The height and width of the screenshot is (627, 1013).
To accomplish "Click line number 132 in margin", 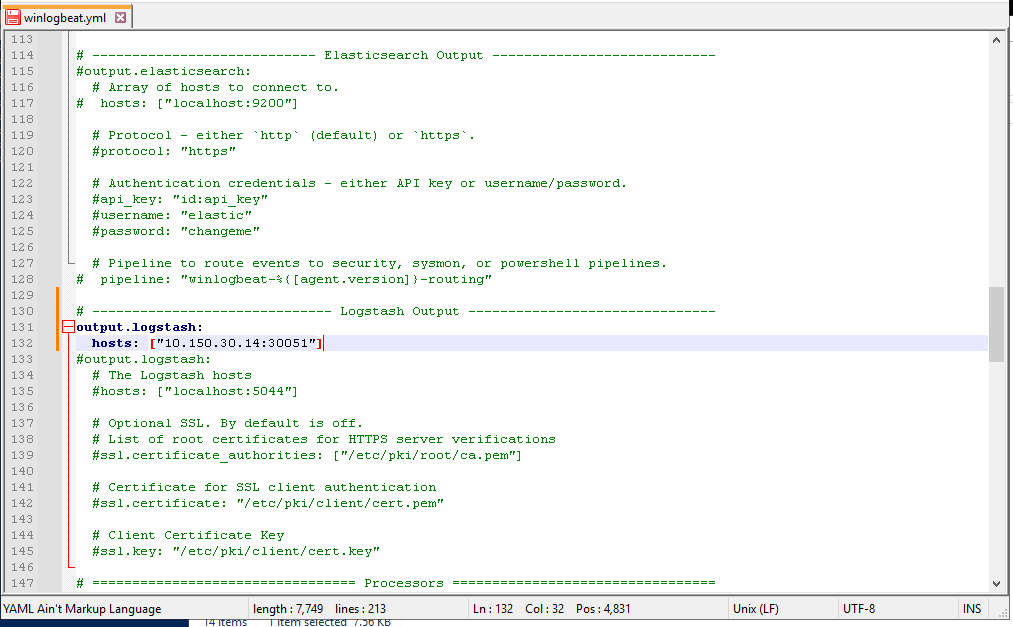I will [22, 343].
